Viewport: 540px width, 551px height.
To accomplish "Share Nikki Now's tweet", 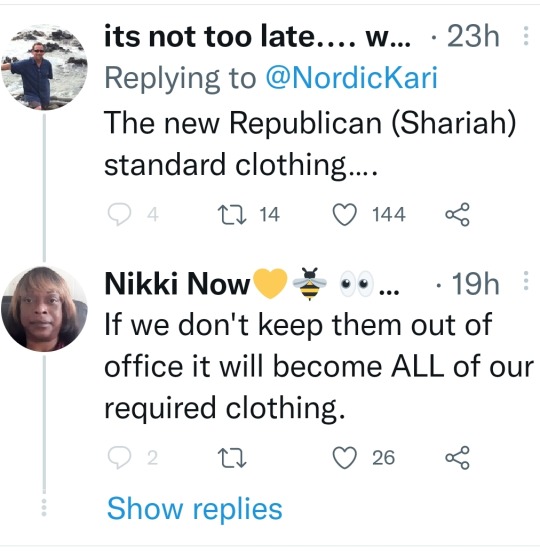I will tap(457, 458).
